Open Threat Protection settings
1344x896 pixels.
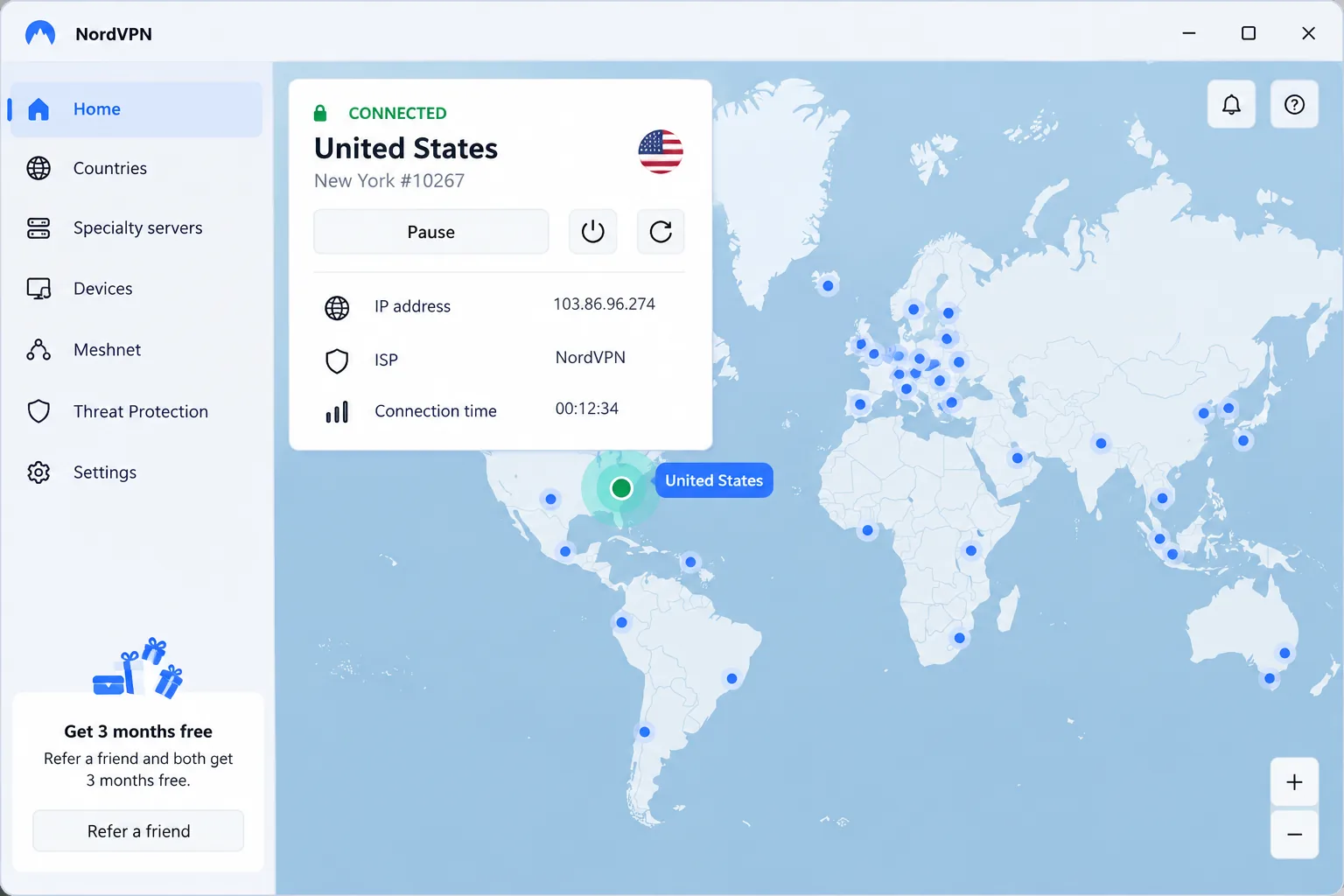click(136, 411)
